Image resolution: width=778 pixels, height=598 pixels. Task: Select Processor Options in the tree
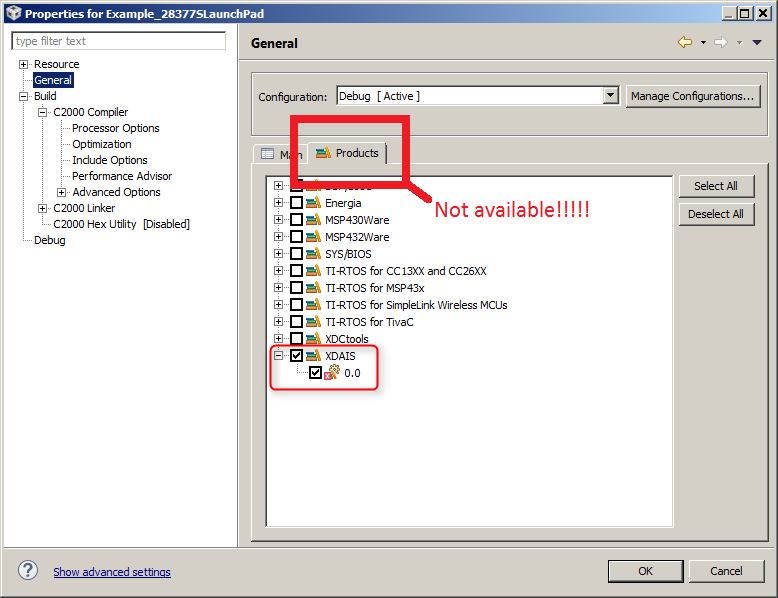coord(116,128)
